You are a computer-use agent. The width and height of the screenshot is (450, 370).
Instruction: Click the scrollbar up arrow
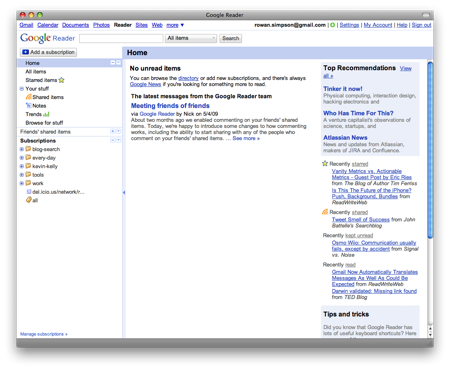(430, 329)
